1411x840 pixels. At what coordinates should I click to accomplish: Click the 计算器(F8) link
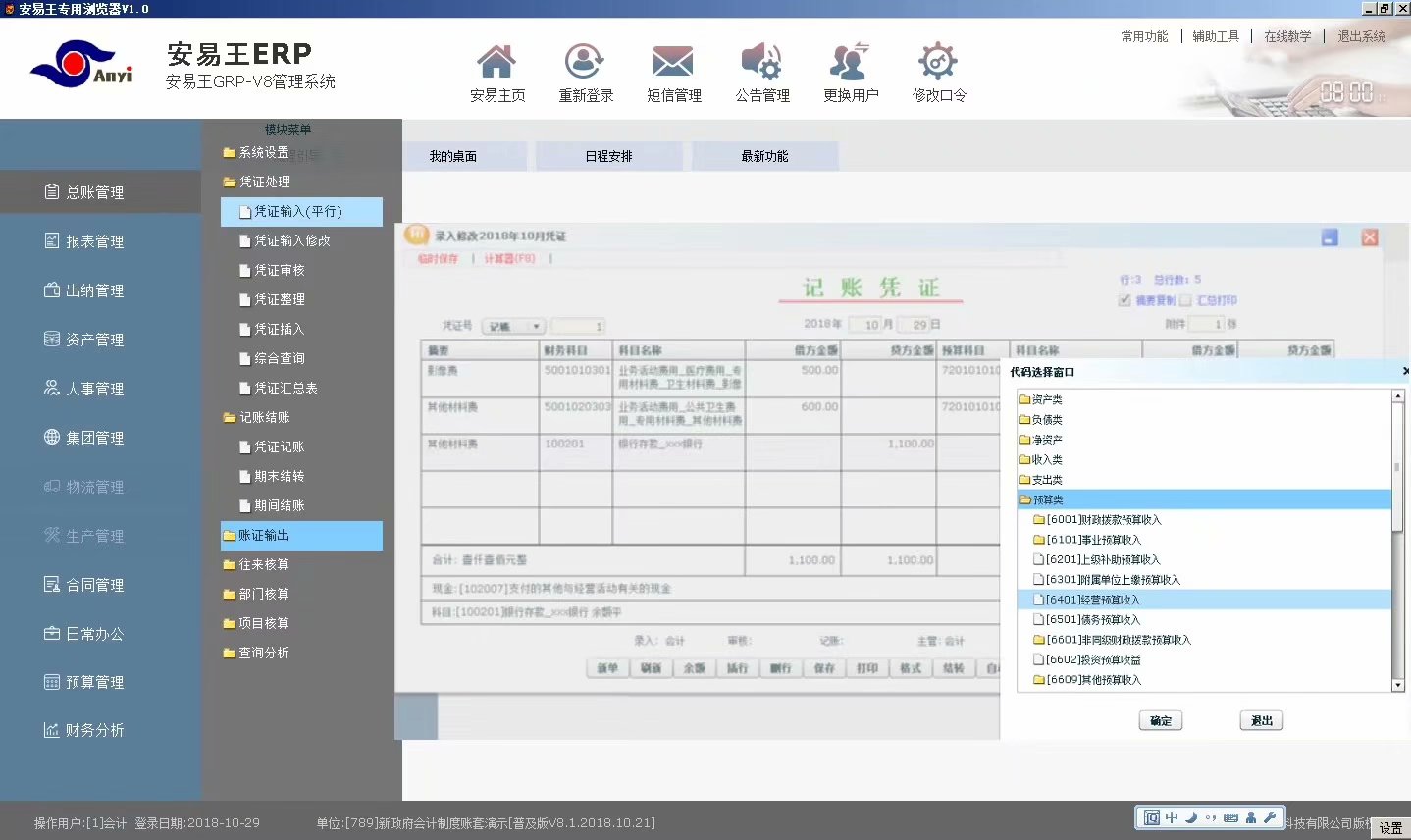509,259
